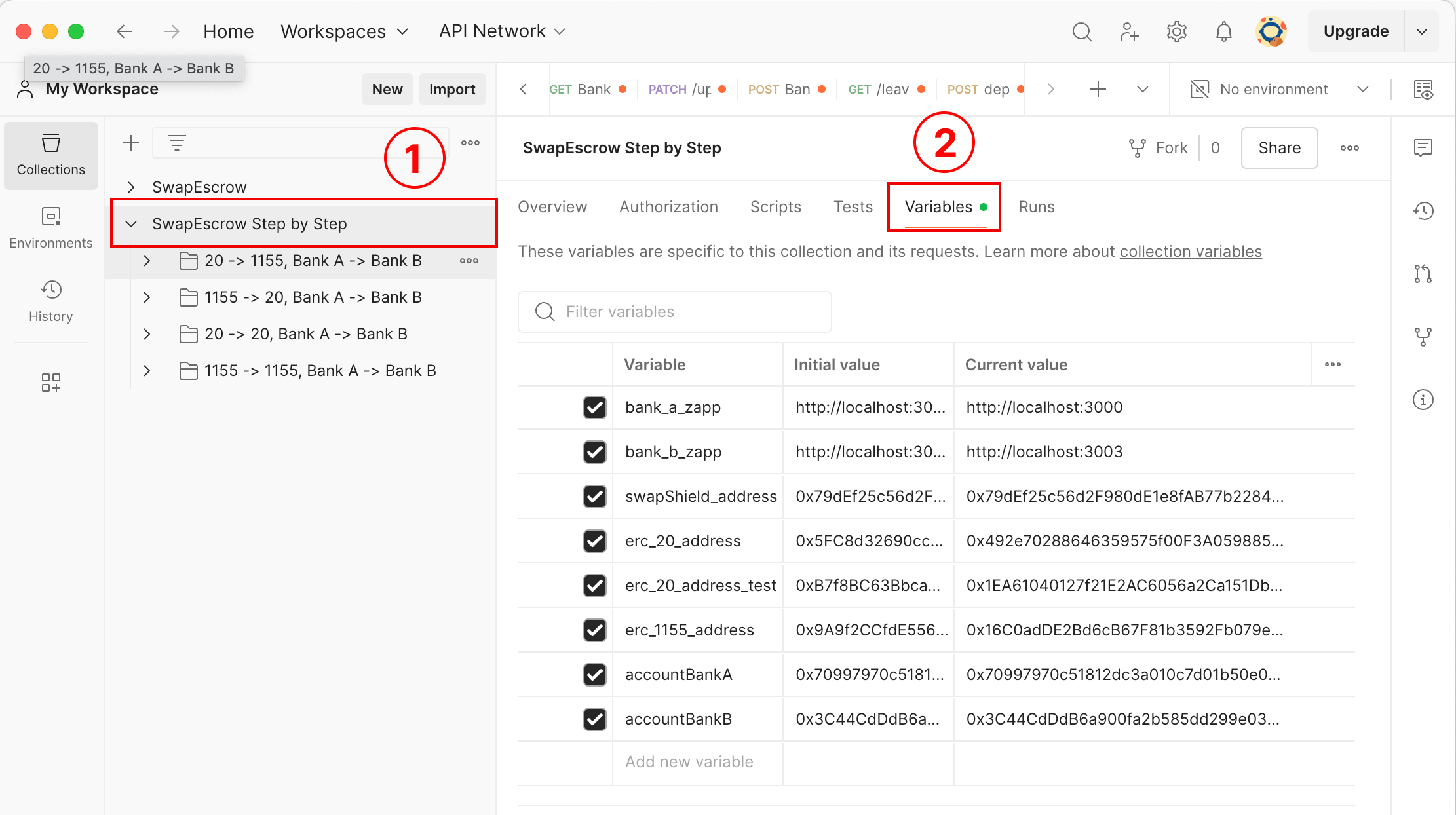The width and height of the screenshot is (1456, 815).
Task: Click the Upgrade button in top bar
Action: coord(1355,30)
